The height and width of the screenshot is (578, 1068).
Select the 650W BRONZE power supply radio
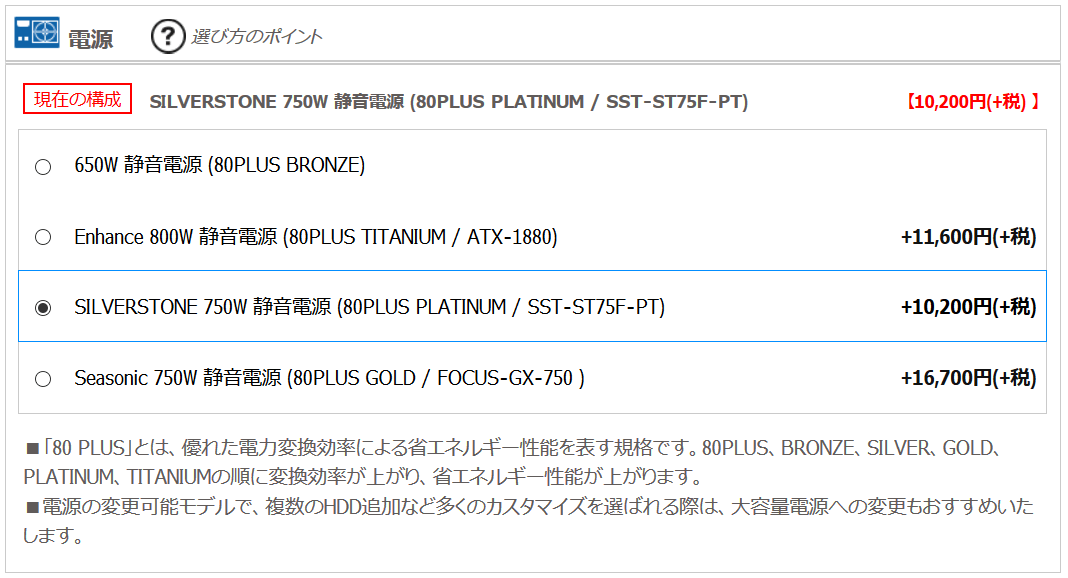(43, 167)
